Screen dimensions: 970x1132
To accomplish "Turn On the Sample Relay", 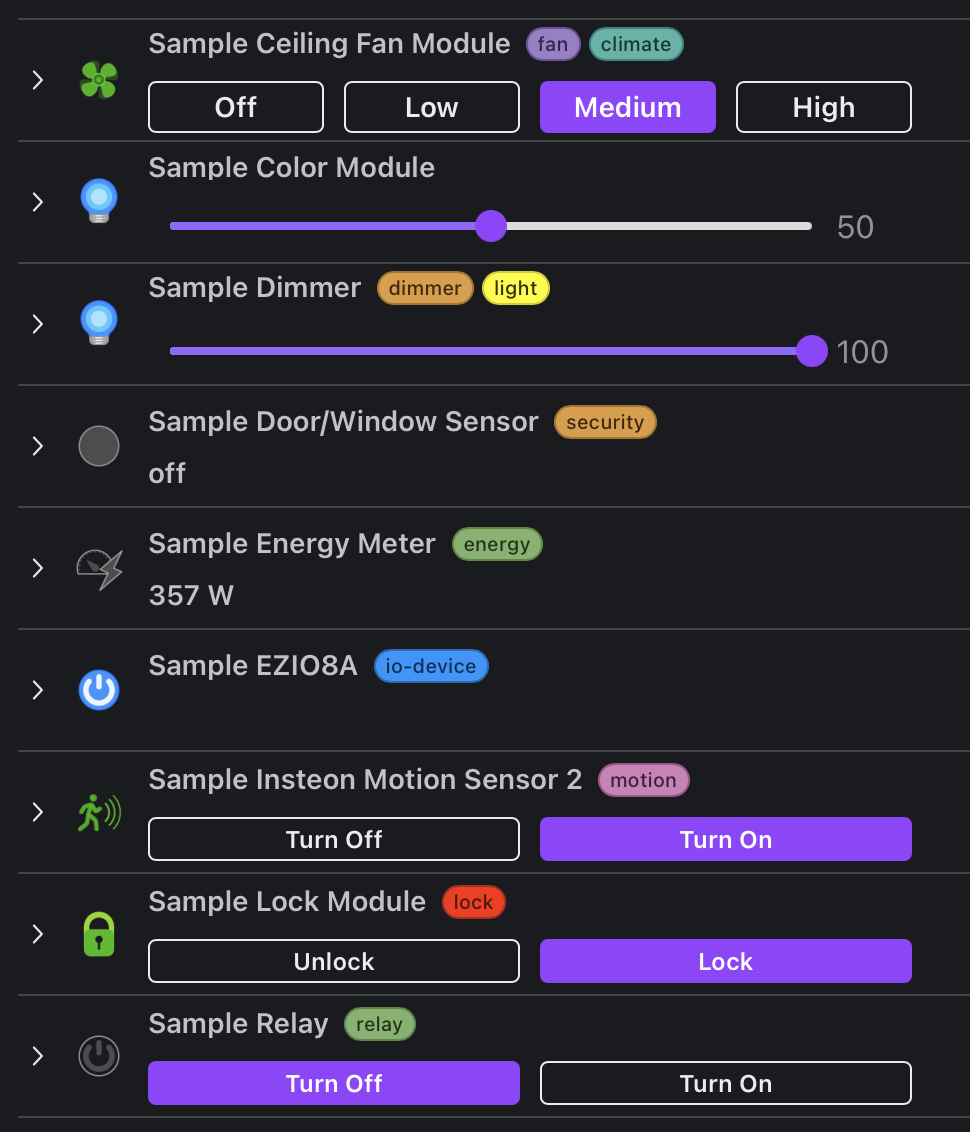I will point(726,1083).
